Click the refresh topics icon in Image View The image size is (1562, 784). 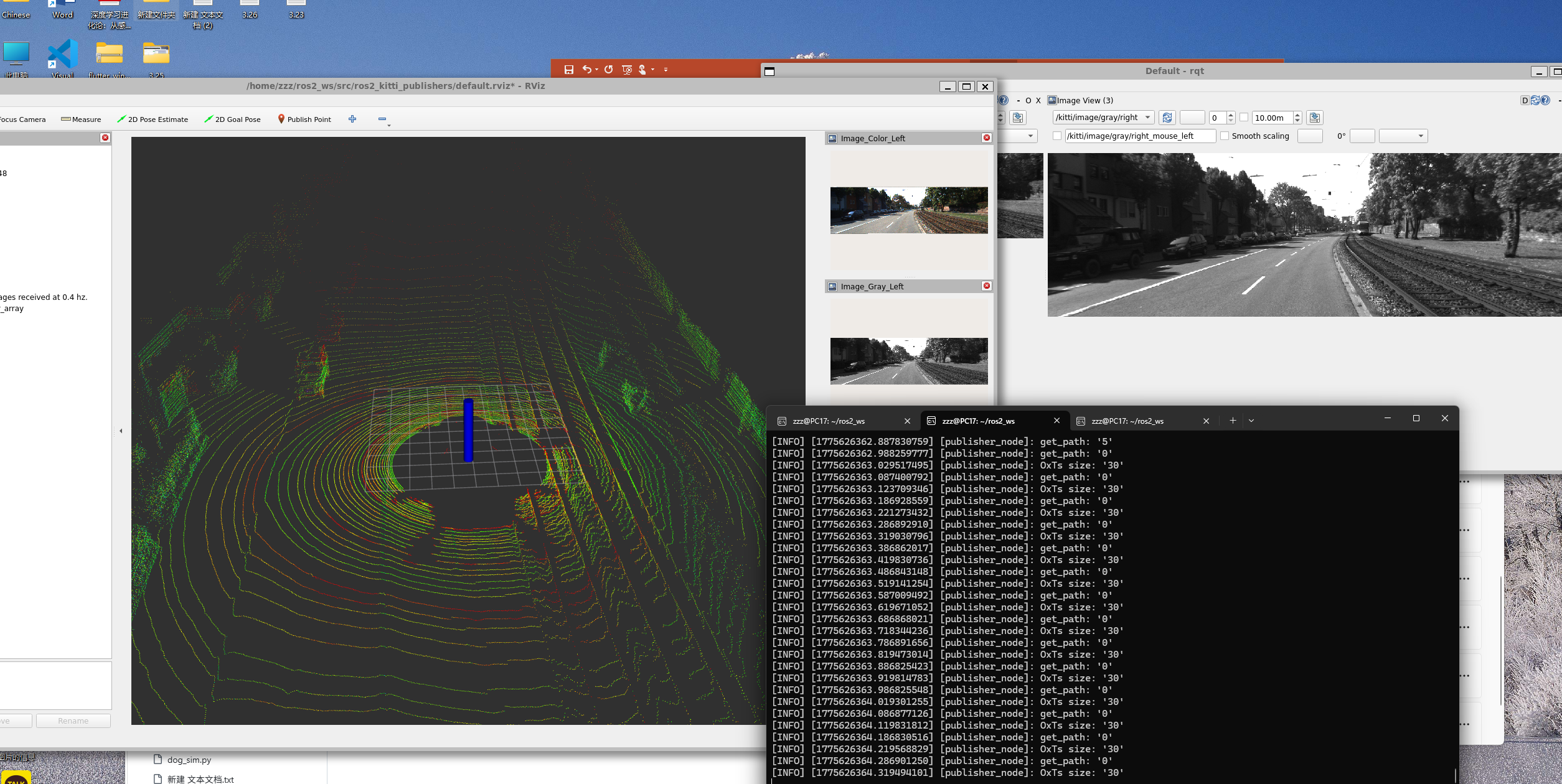click(1167, 118)
